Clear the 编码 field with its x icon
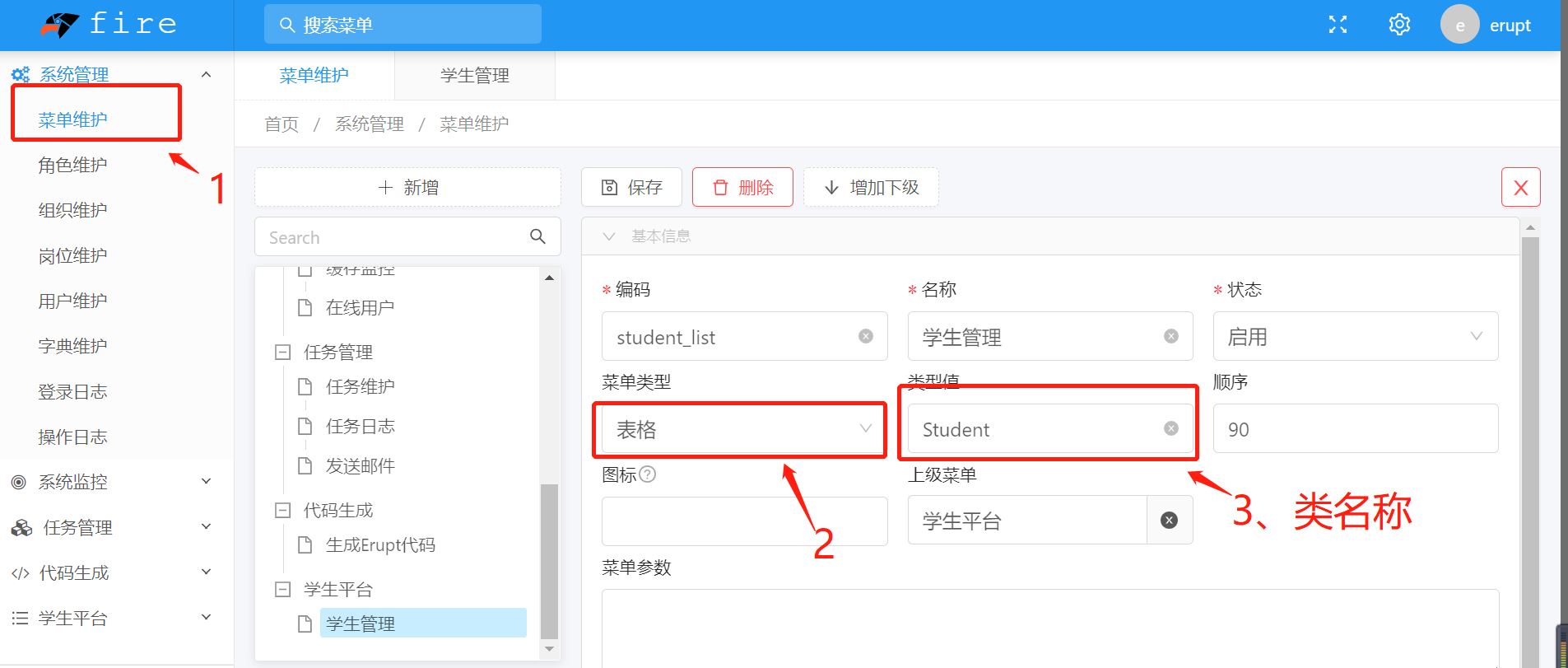 [866, 336]
